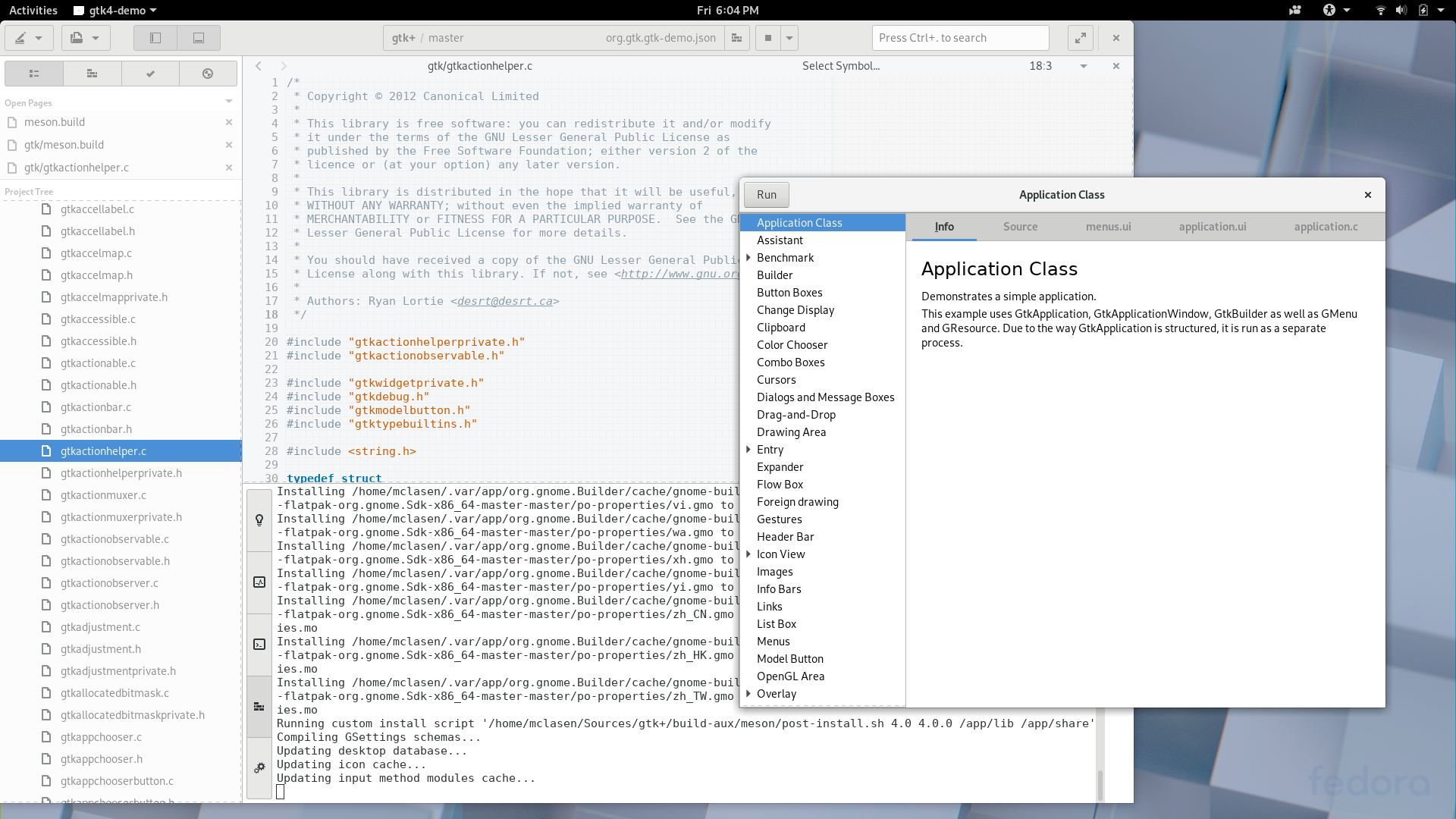1456x819 pixels.
Task: Open the Select Symbol dropdown
Action: tap(841, 66)
